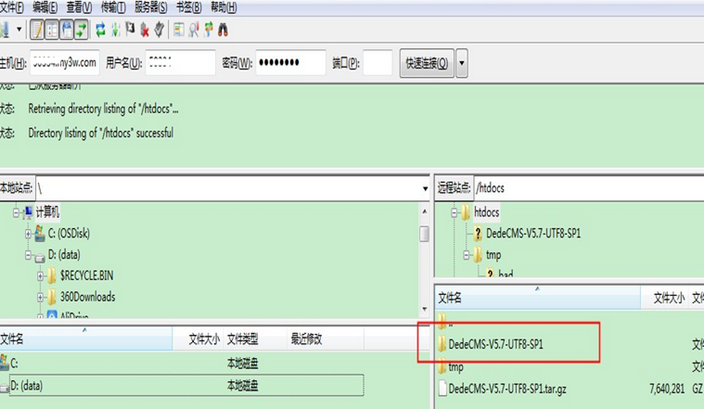The image size is (704, 409).
Task: Select C: (OSDisk) in local tree
Action: [x=69, y=233]
